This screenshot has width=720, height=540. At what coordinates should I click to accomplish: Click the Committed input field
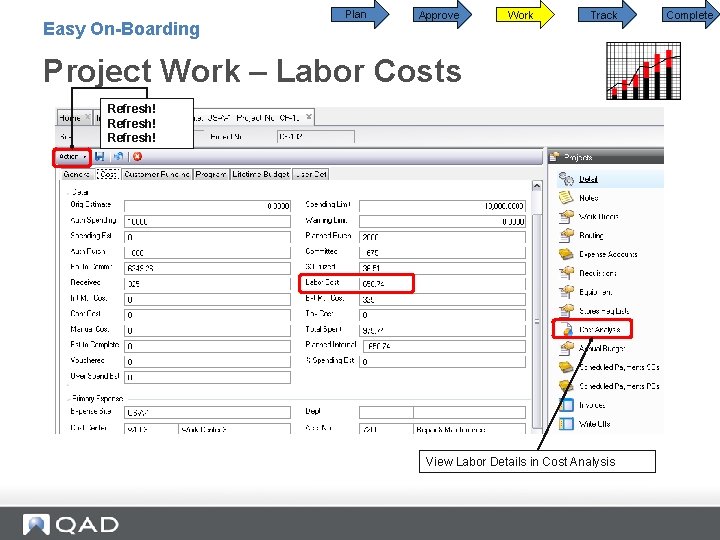point(442,253)
